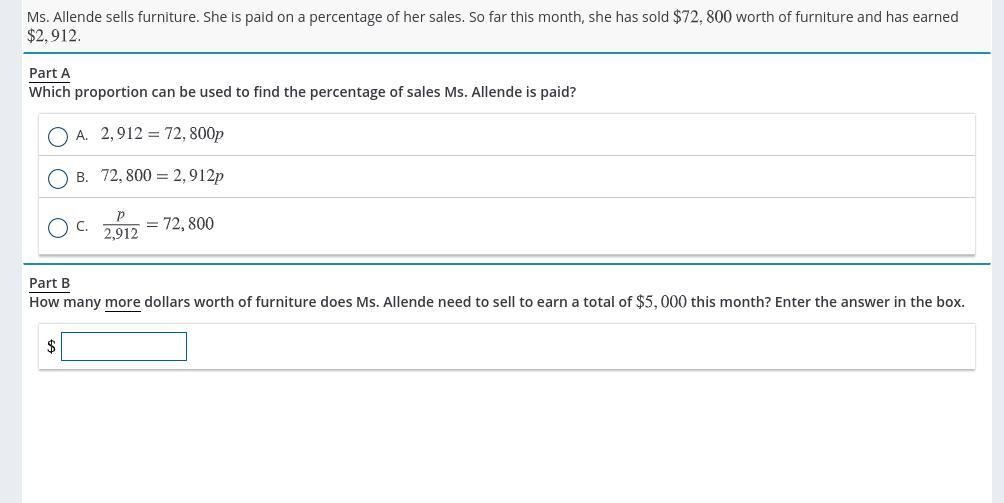
Task: Click the Which proportion can be used question text
Action: tap(302, 92)
